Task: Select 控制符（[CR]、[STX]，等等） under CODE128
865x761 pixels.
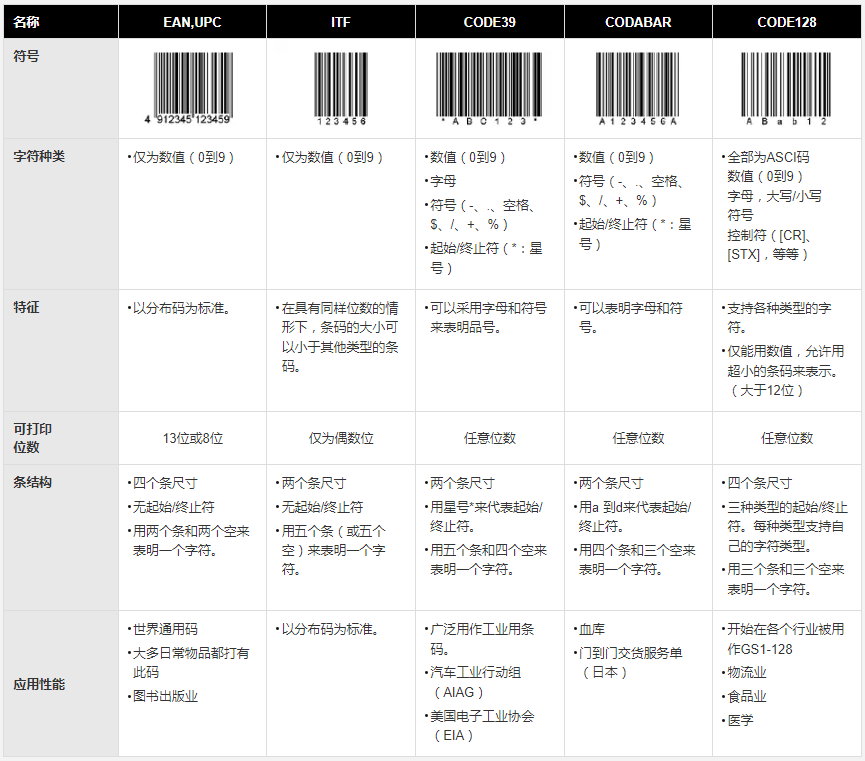Action: (x=768, y=245)
